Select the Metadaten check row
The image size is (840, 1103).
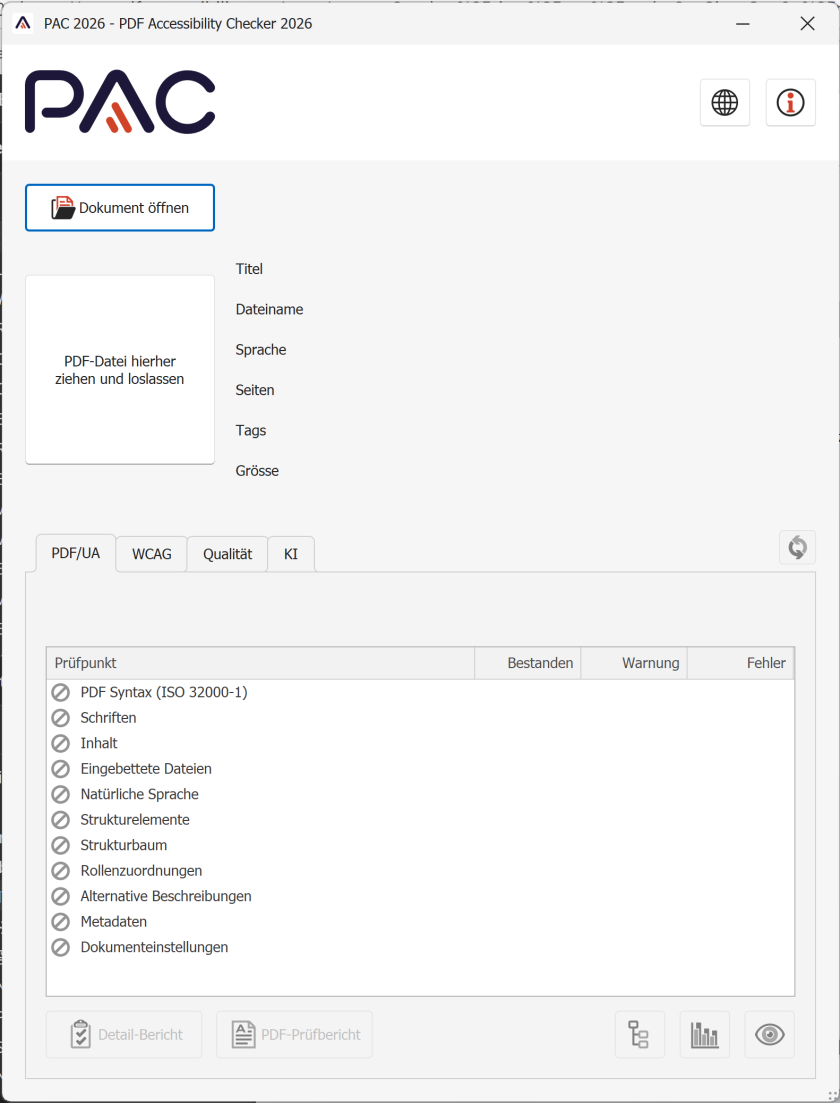click(x=113, y=921)
